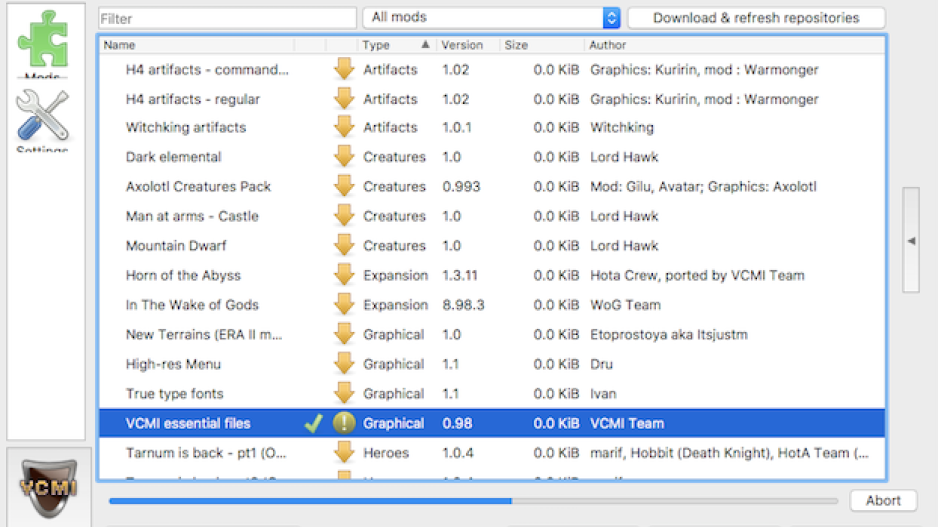Click download arrow for Mountain Dwarf
The height and width of the screenshot is (527, 938).
(x=344, y=246)
